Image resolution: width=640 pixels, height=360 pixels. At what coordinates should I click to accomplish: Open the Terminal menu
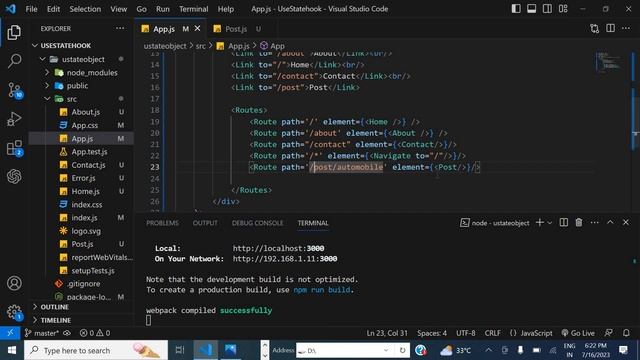(193, 9)
